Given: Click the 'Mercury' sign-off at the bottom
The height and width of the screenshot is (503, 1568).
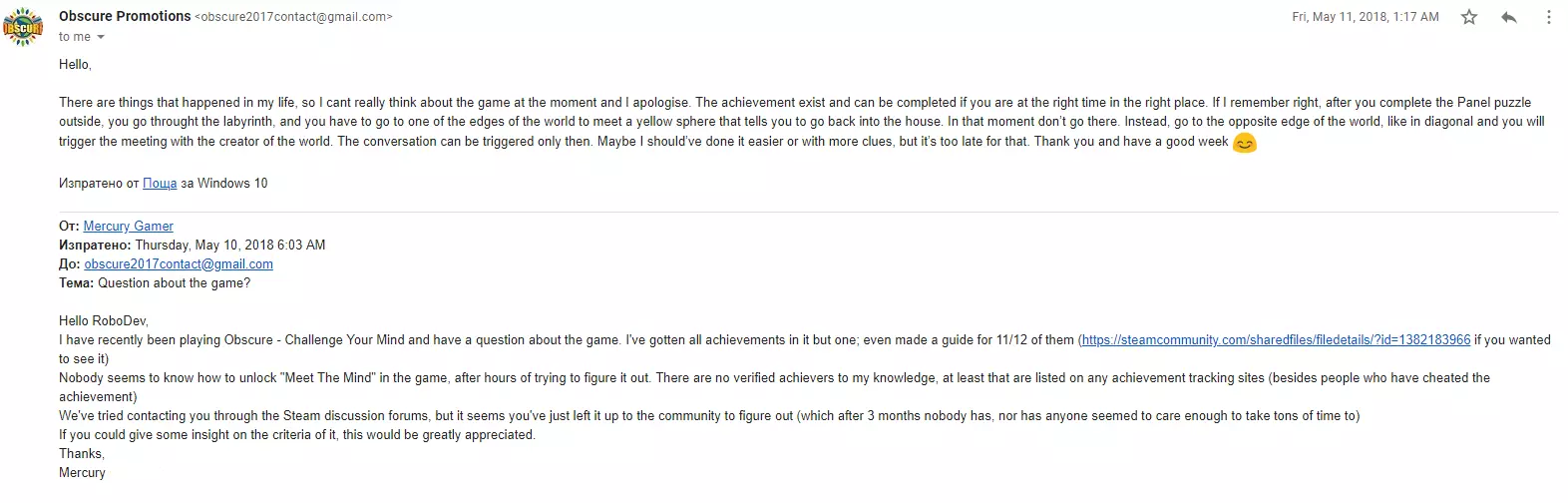Looking at the screenshot, I should click(82, 473).
